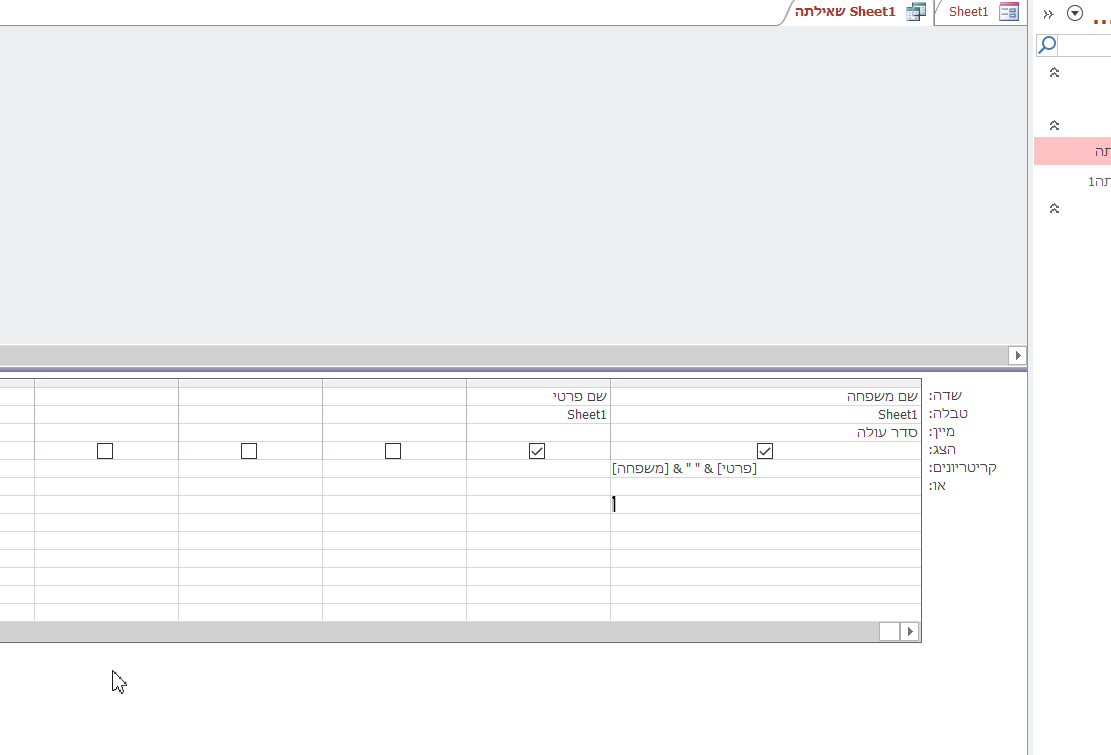
Task: Uncheck Show box for שם משפחה column
Action: pos(765,450)
